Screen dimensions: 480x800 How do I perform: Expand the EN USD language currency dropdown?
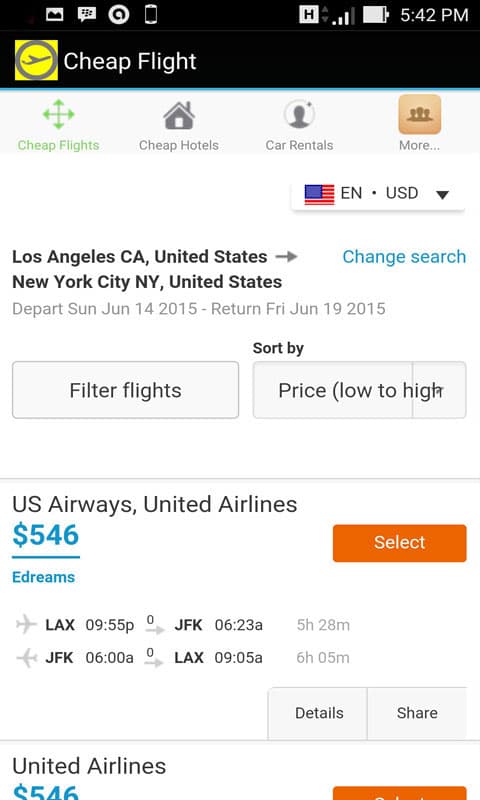378,194
